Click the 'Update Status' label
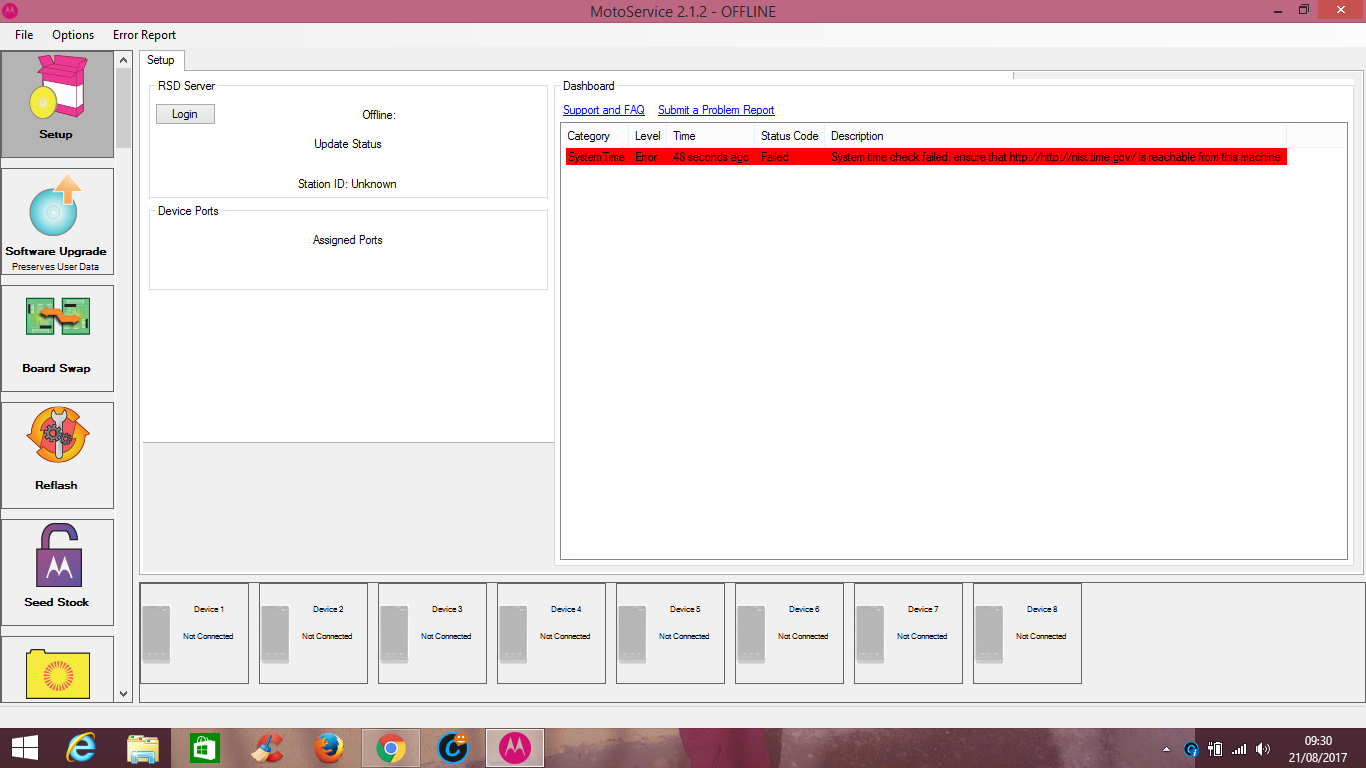This screenshot has width=1366, height=768. (348, 144)
